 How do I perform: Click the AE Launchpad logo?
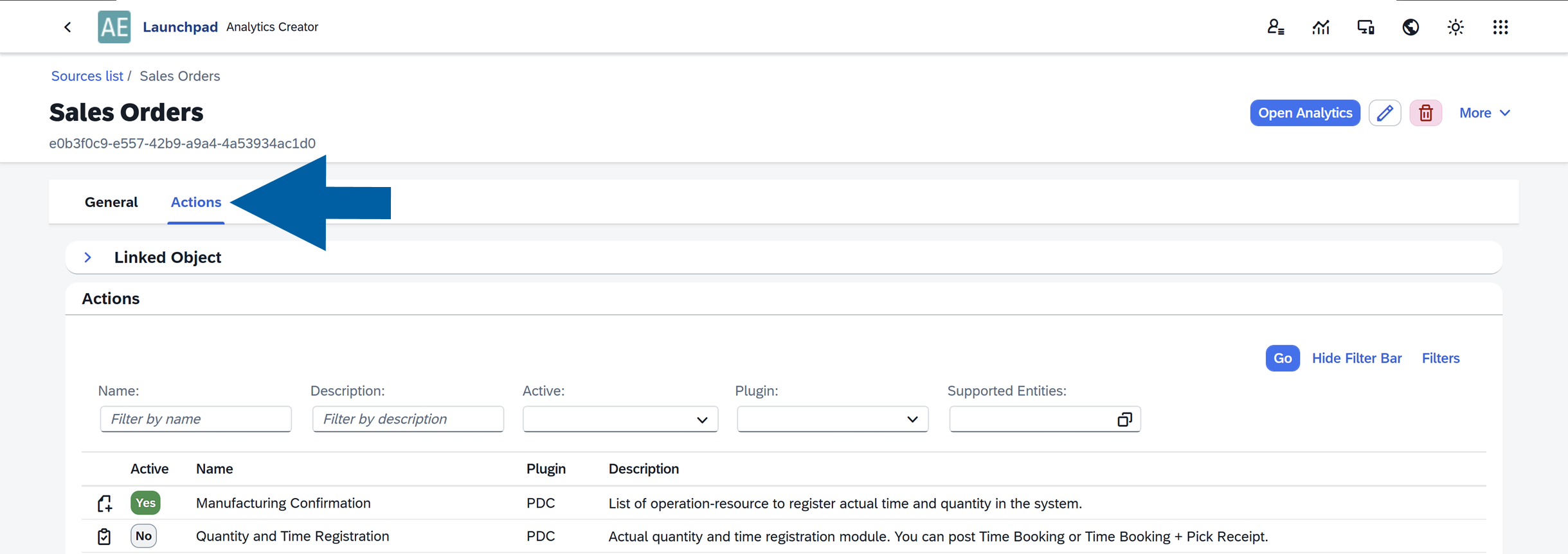pos(114,27)
